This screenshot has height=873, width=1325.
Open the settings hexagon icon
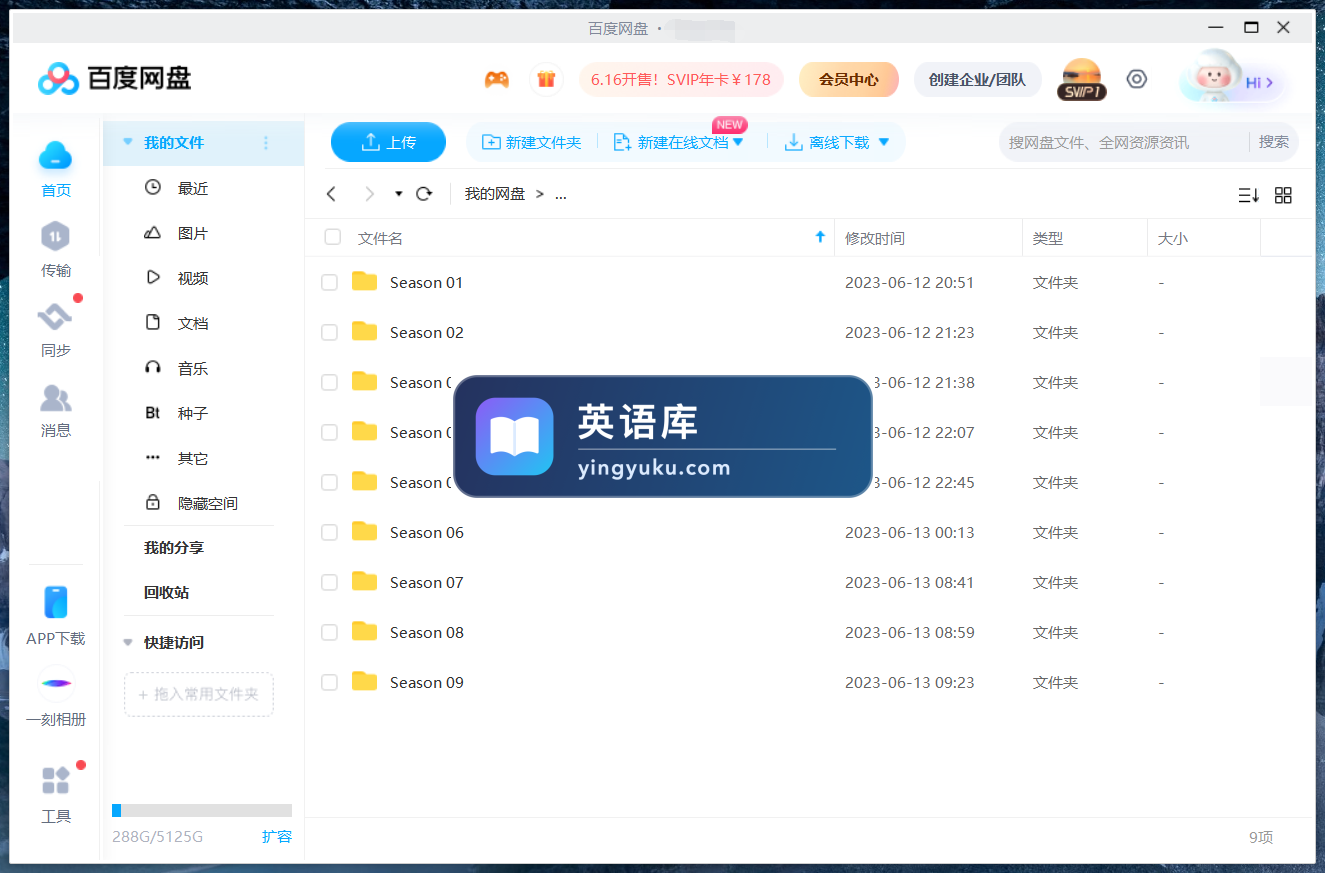pos(1137,79)
